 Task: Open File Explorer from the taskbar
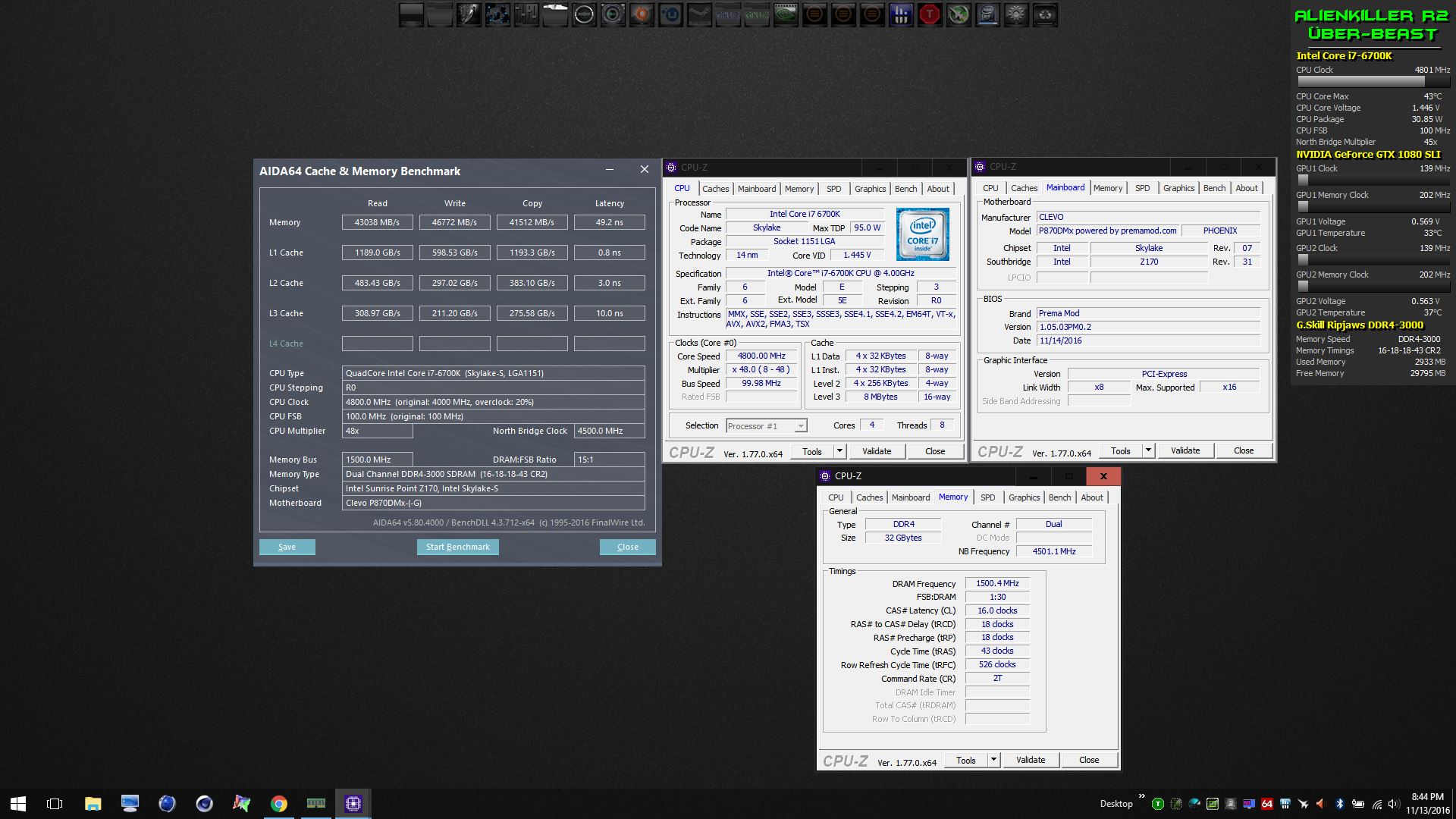pos(93,804)
